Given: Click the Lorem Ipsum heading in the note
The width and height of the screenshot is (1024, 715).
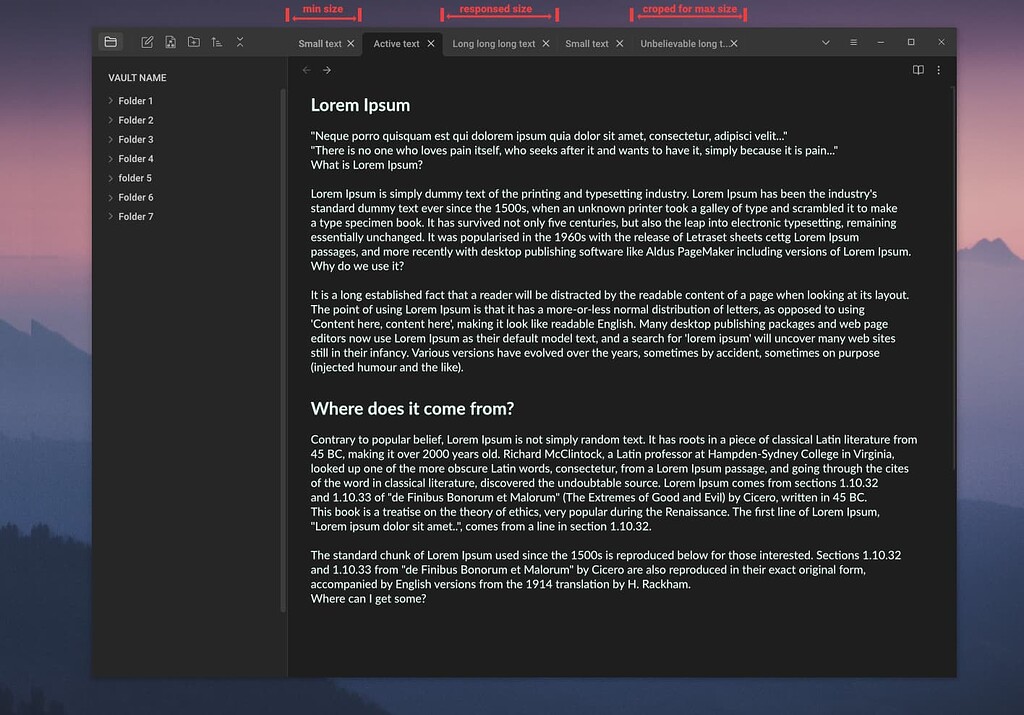Looking at the screenshot, I should [x=361, y=105].
